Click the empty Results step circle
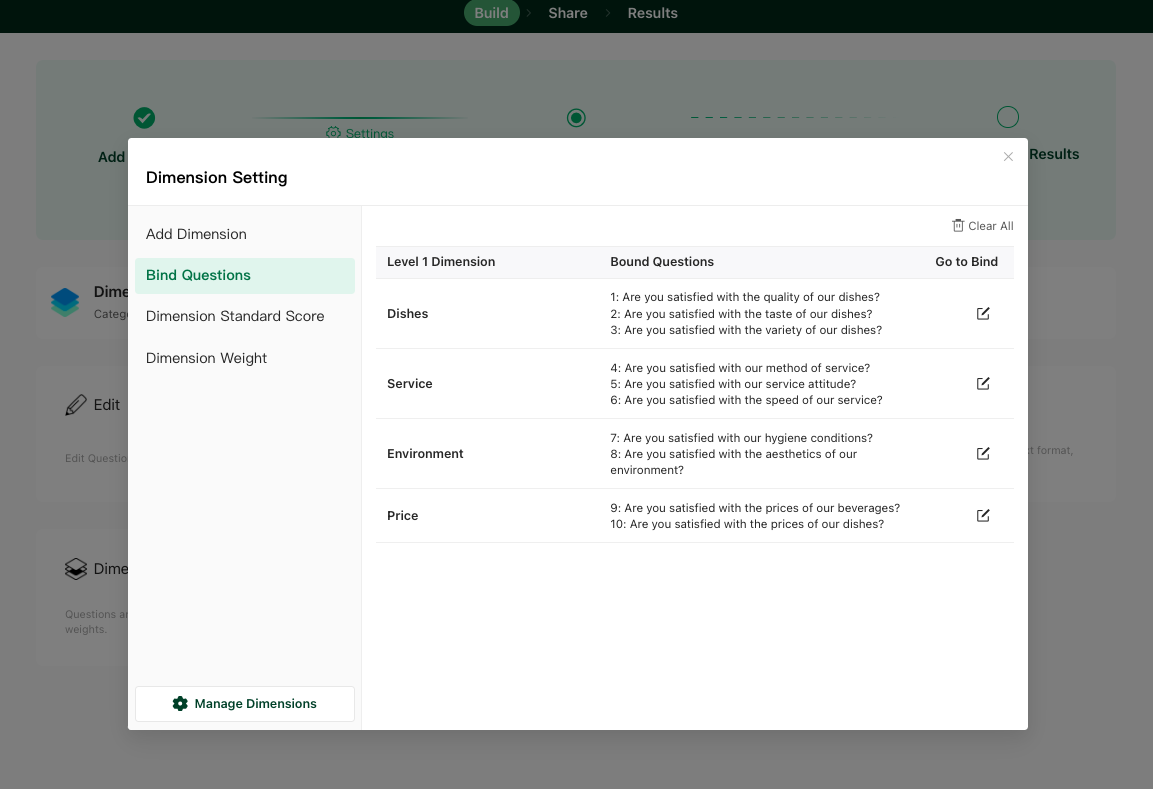Viewport: 1153px width, 789px height. 1007,117
